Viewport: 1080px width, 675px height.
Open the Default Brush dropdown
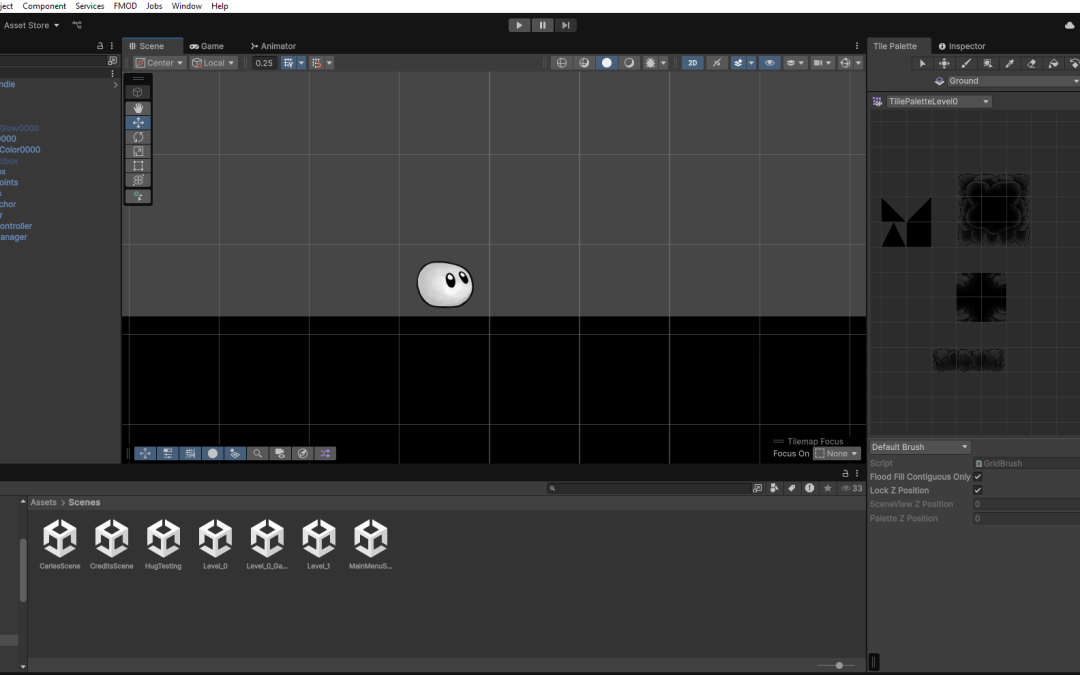(920, 447)
